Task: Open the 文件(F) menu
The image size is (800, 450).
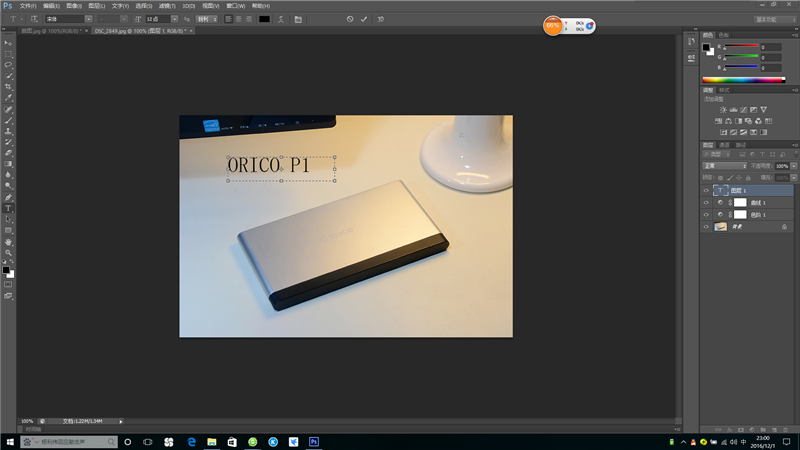Action: 28,6
